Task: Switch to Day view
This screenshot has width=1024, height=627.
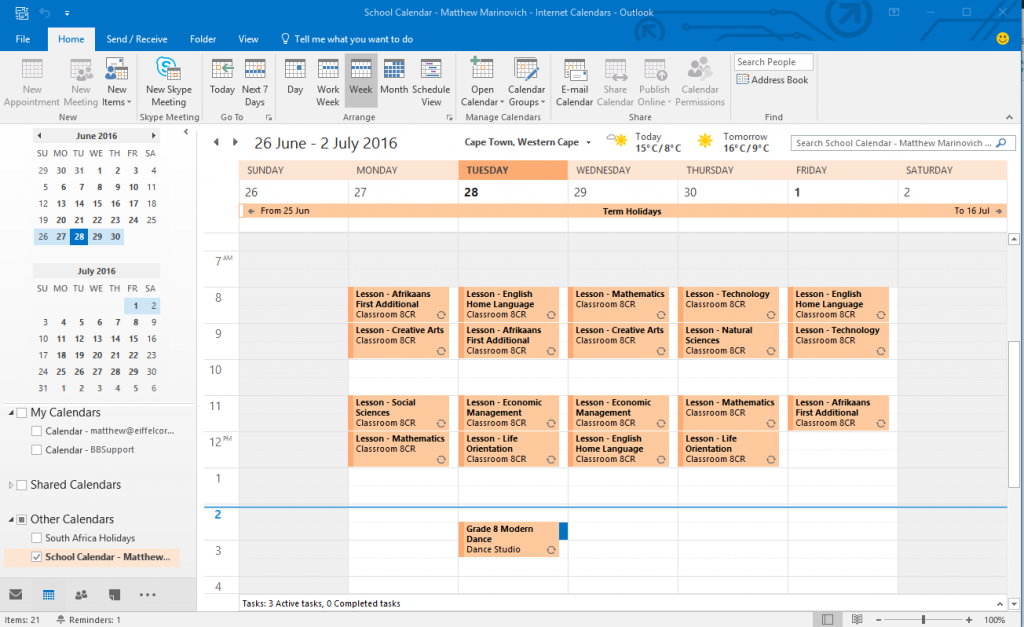Action: 295,76
